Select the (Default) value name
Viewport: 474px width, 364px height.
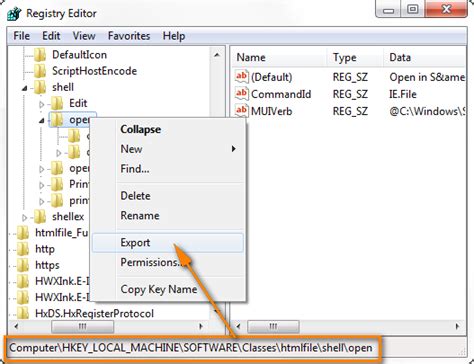click(x=271, y=77)
